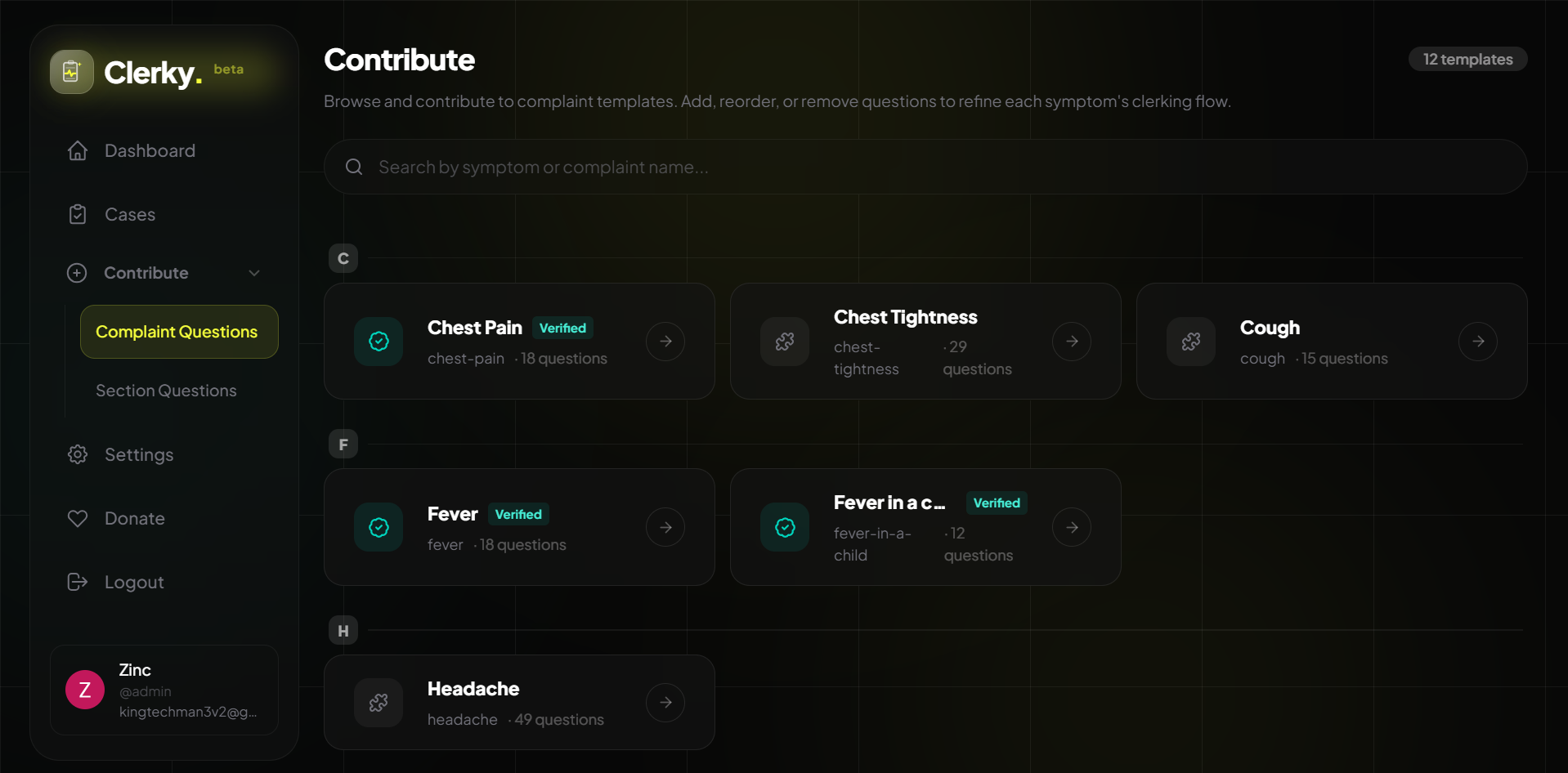Click the Clerky logo icon

[72, 72]
